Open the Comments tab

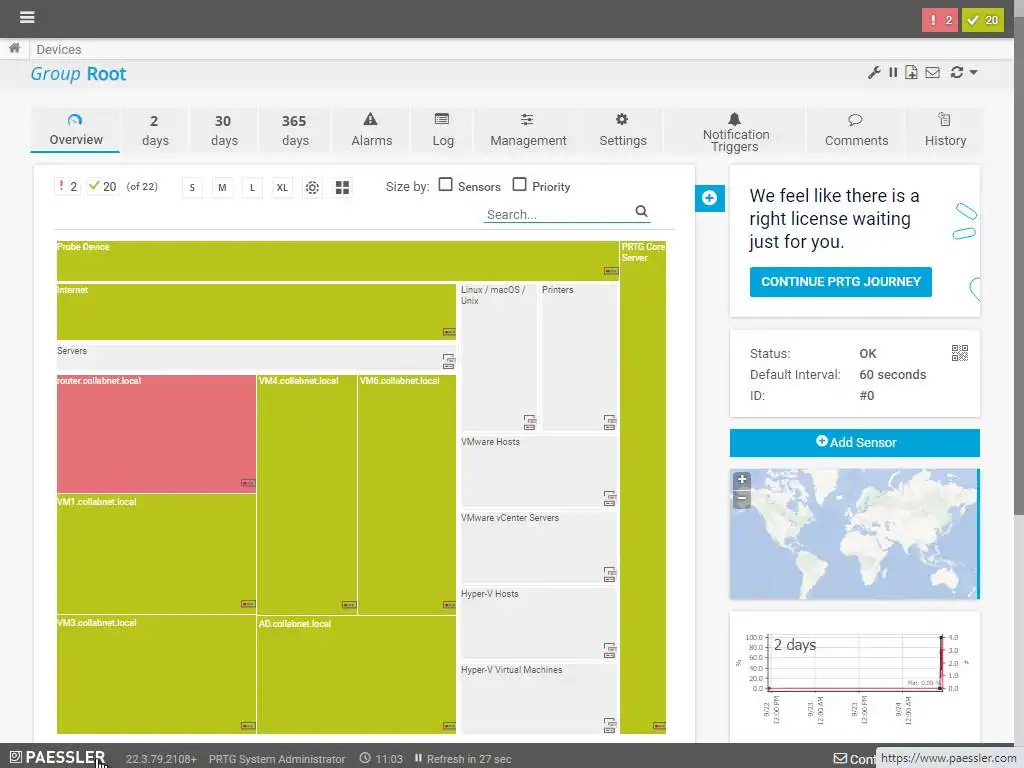(856, 130)
